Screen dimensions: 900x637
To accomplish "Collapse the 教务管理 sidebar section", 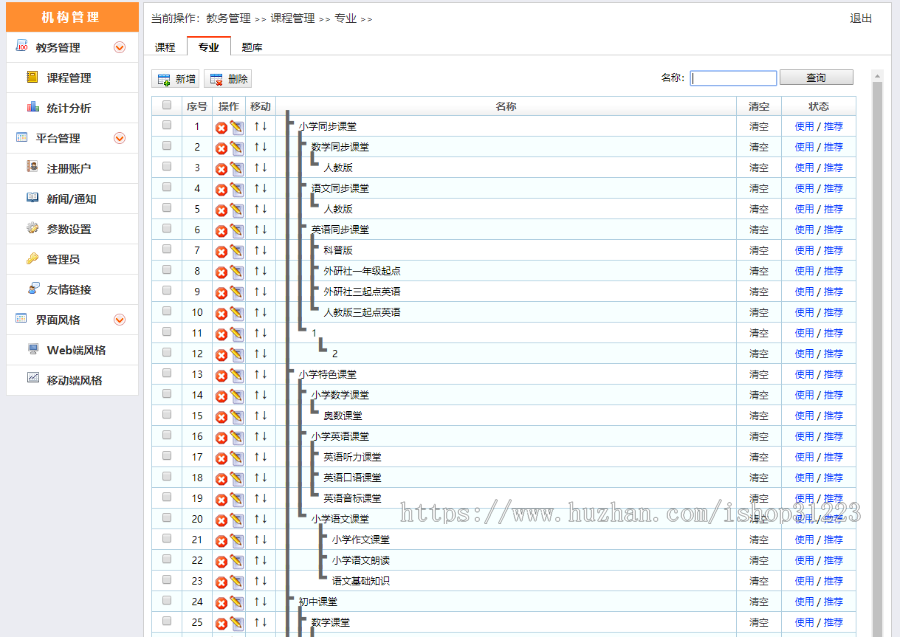I will [120, 47].
